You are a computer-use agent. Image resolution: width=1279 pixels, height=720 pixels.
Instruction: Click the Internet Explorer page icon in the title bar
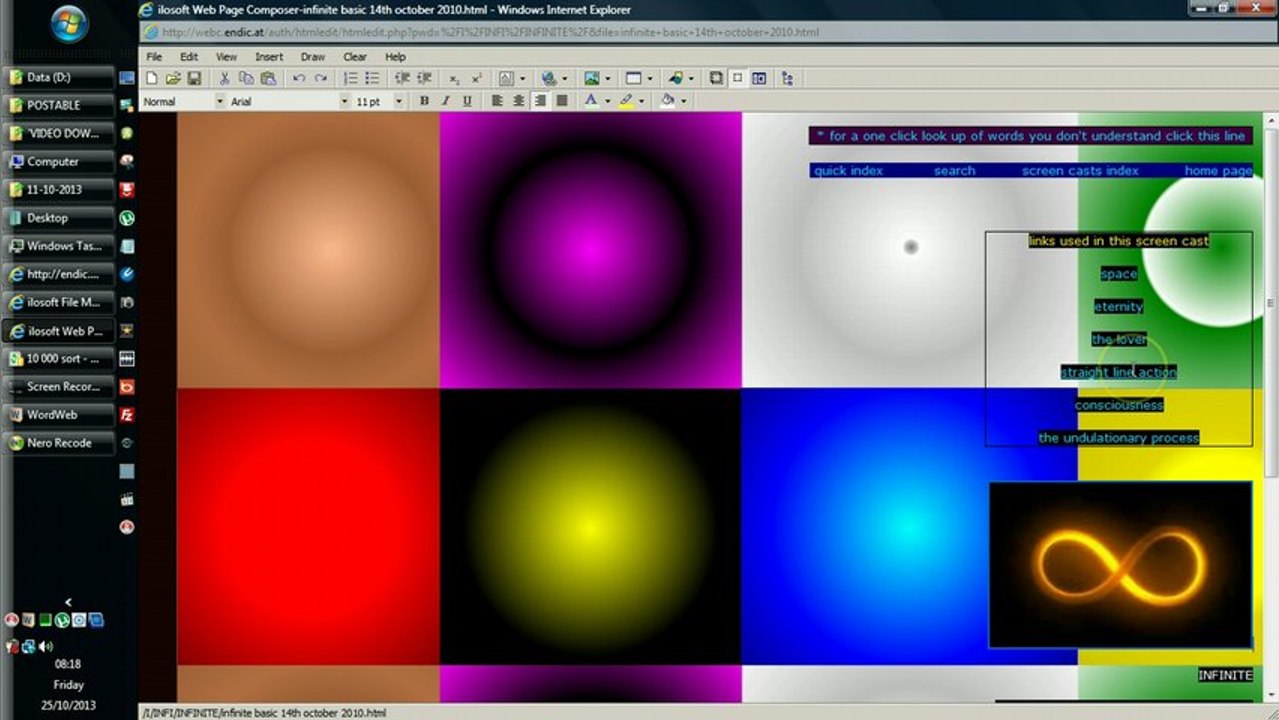pyautogui.click(x=147, y=9)
